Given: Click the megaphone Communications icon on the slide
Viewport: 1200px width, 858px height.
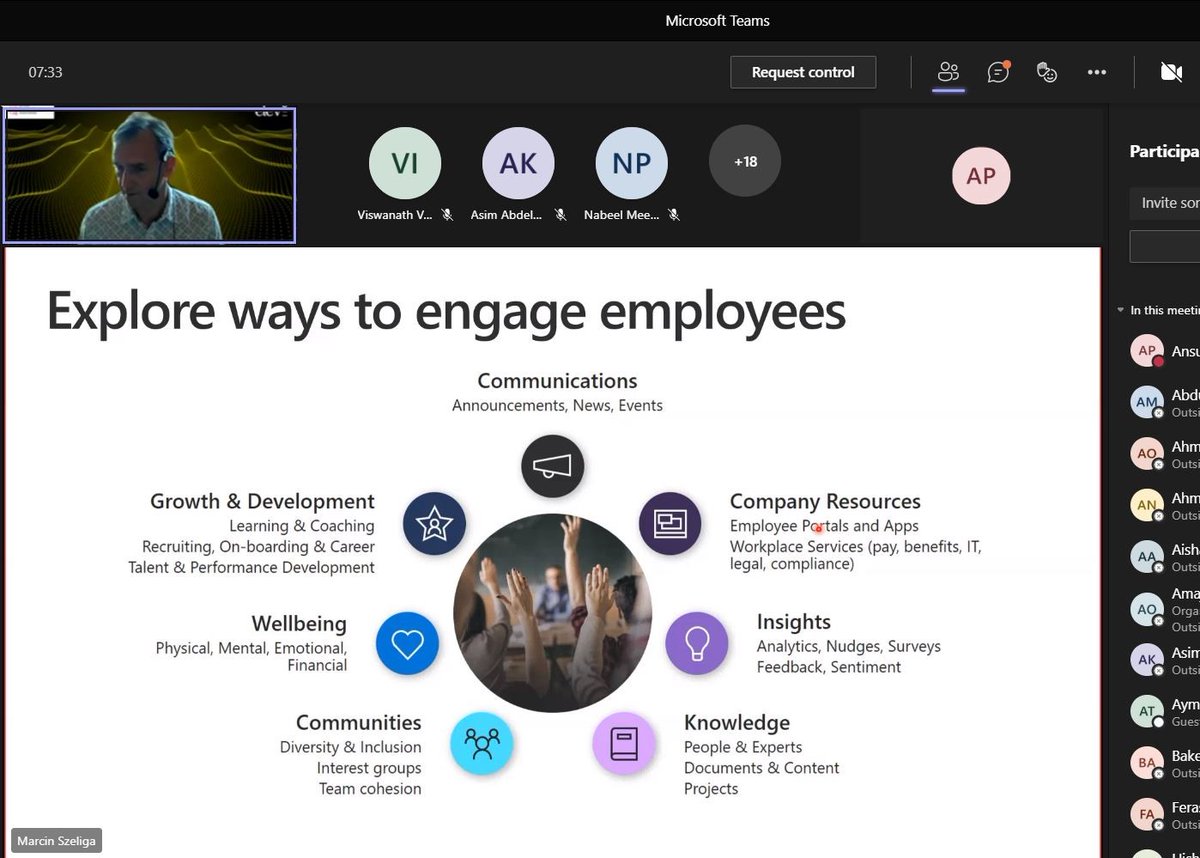Looking at the screenshot, I should click(552, 467).
